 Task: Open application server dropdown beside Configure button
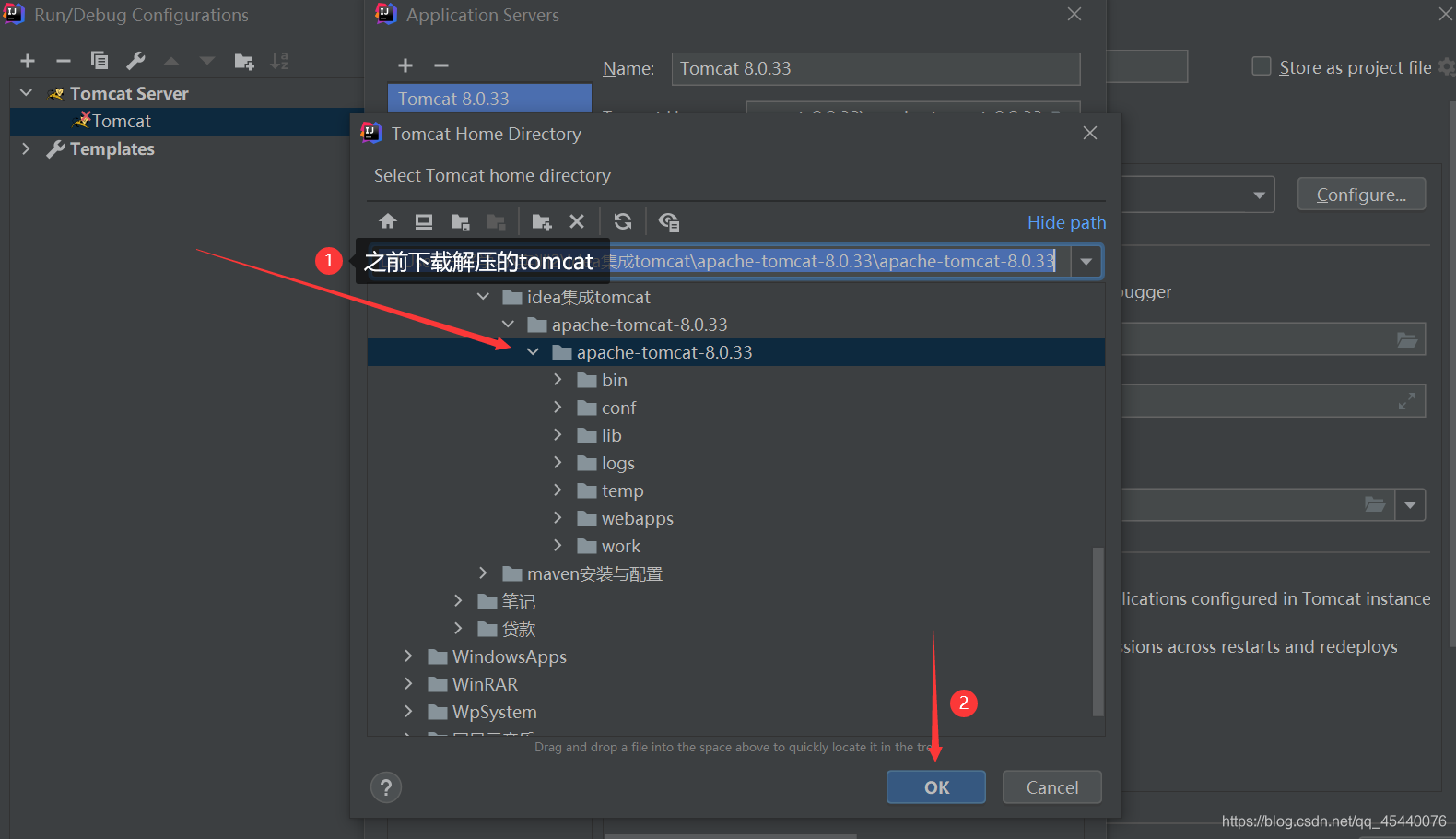coord(1259,195)
